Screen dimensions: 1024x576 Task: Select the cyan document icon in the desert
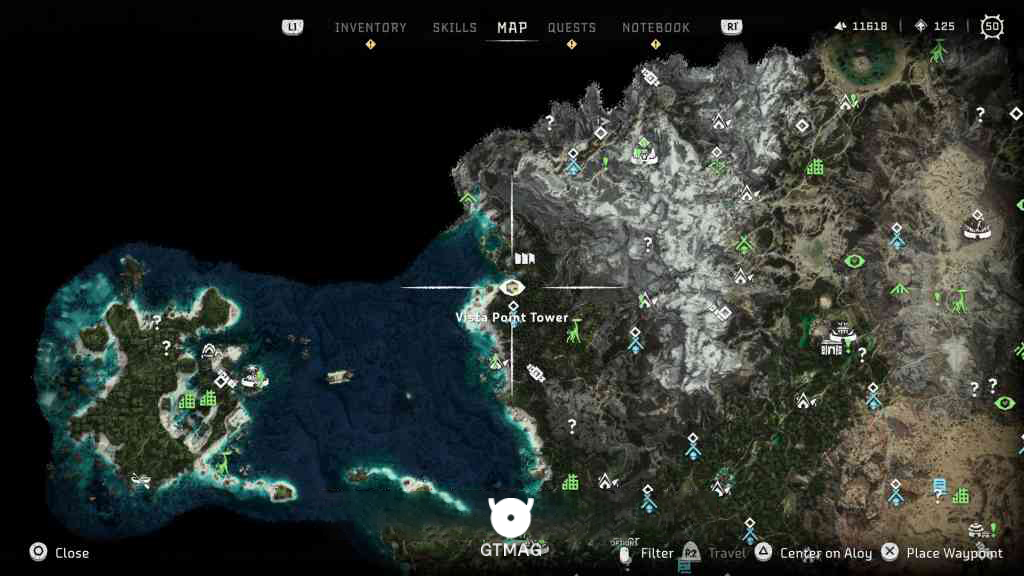(x=939, y=485)
